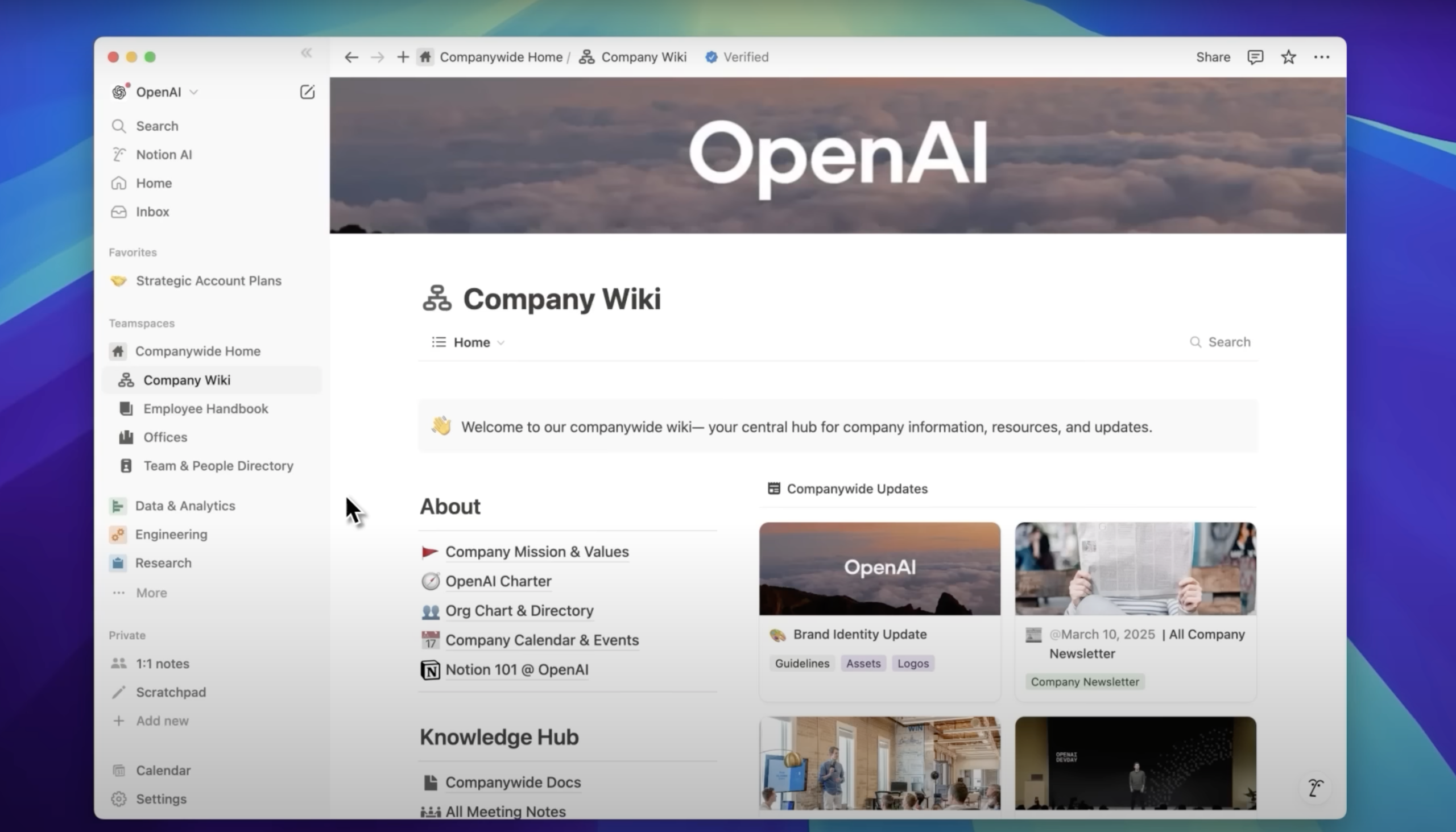
Task: Expand the Home view dropdown
Action: (501, 342)
